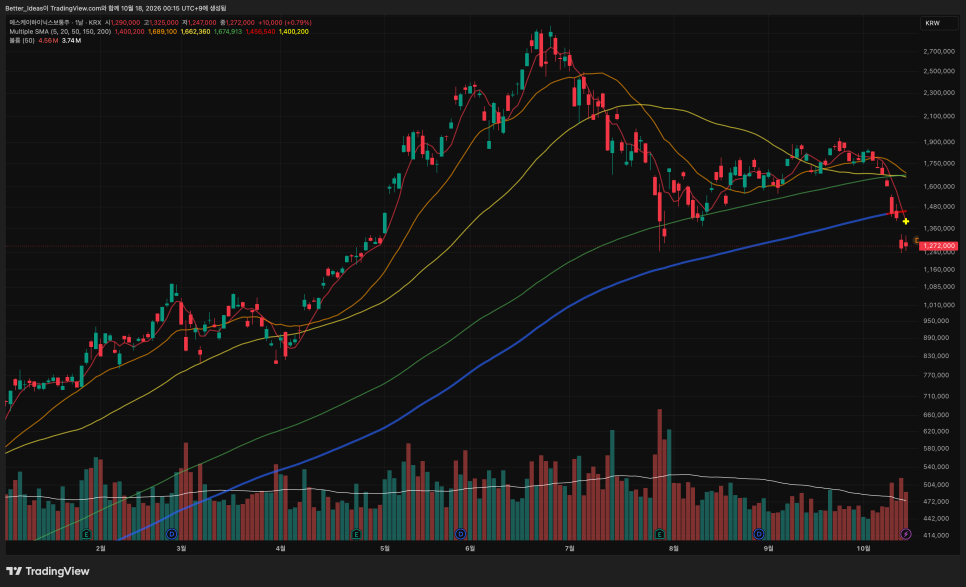Image resolution: width=966 pixels, height=587 pixels.
Task: Click the high price value 1,325,000
Action: point(163,23)
